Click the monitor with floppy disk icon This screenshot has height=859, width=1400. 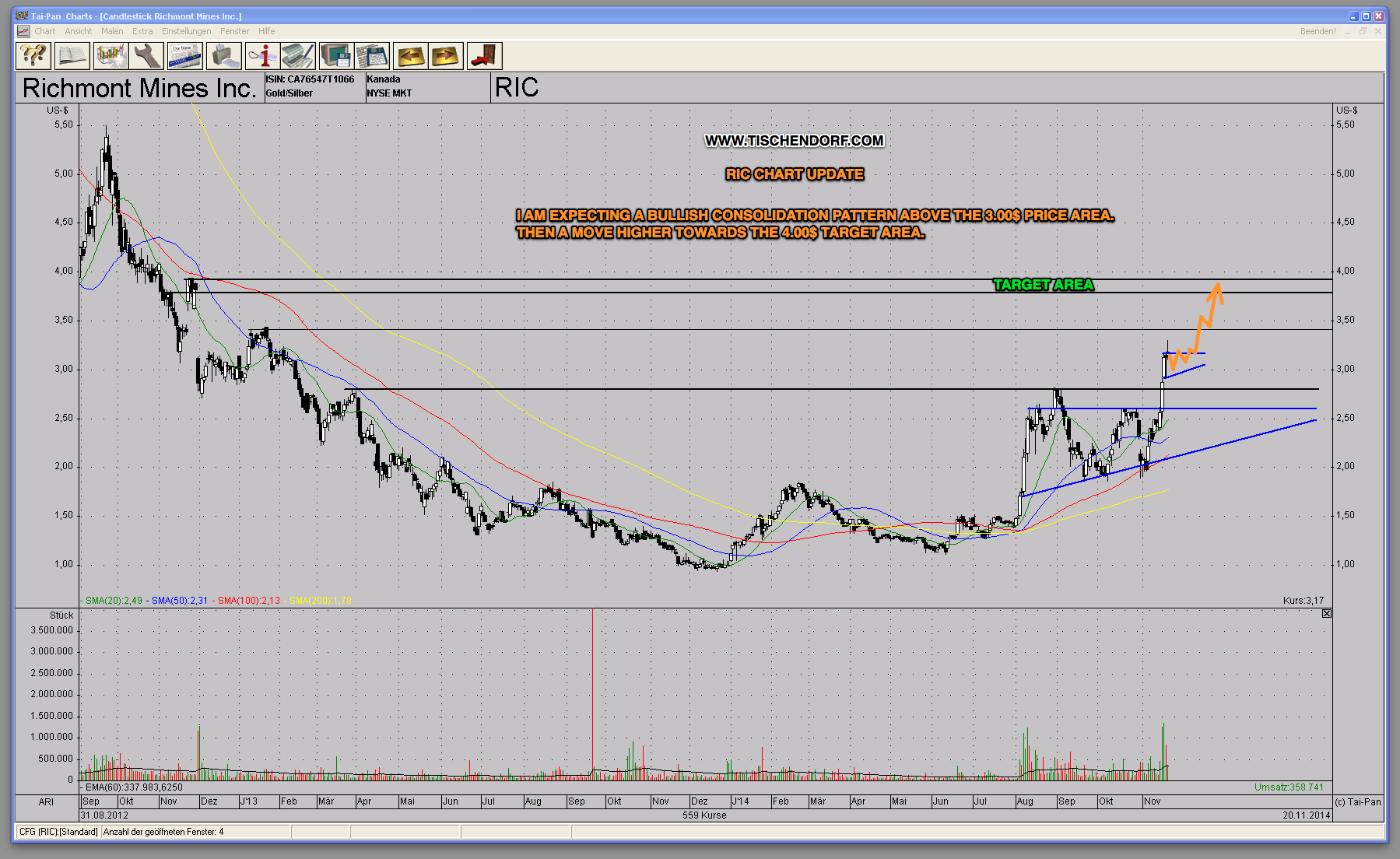point(336,56)
